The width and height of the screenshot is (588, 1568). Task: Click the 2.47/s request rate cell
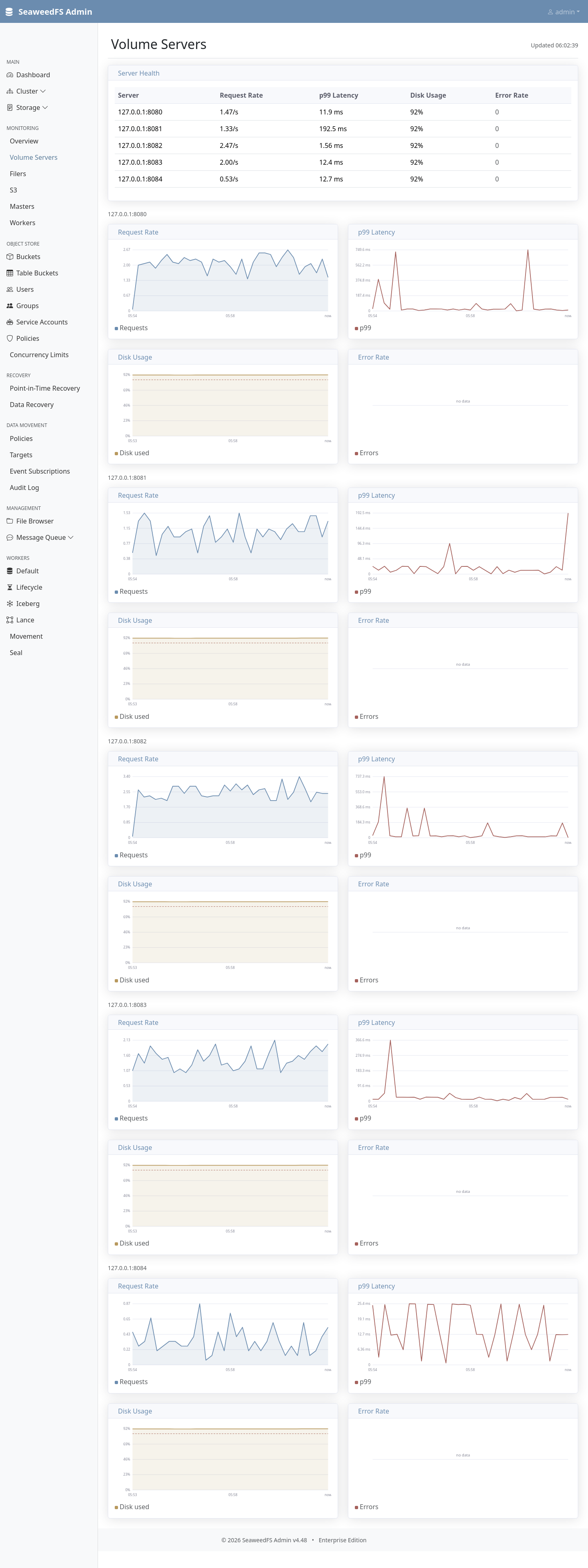tap(229, 145)
